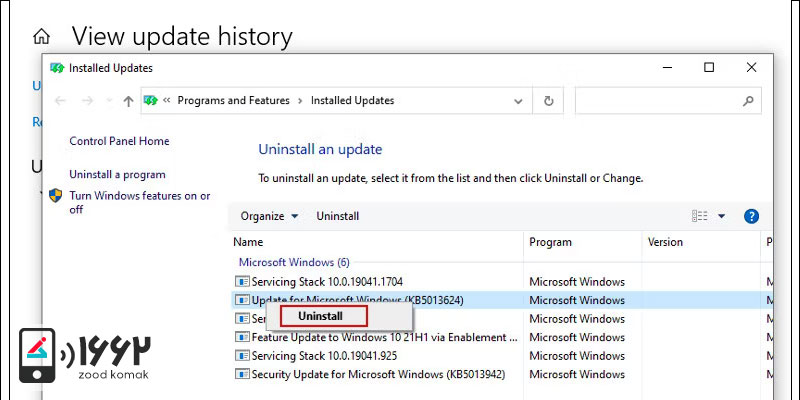
Task: Click Microsoft Windows program cell for KB5013942
Action: tap(577, 374)
